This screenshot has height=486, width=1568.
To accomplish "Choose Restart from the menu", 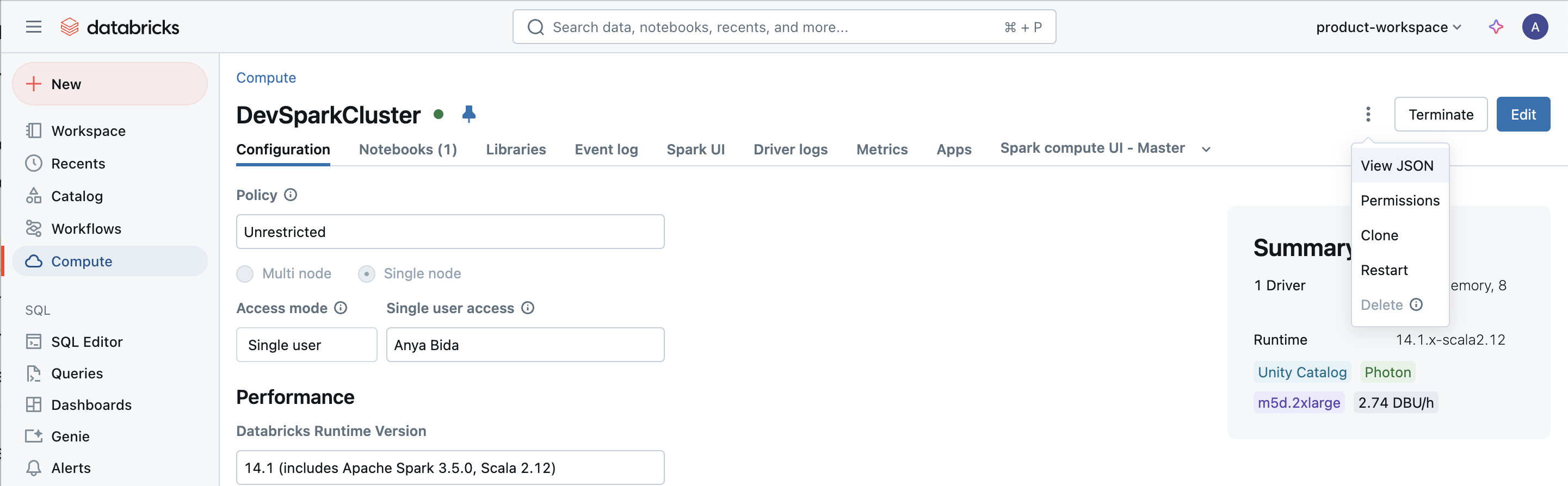I will (1400, 270).
